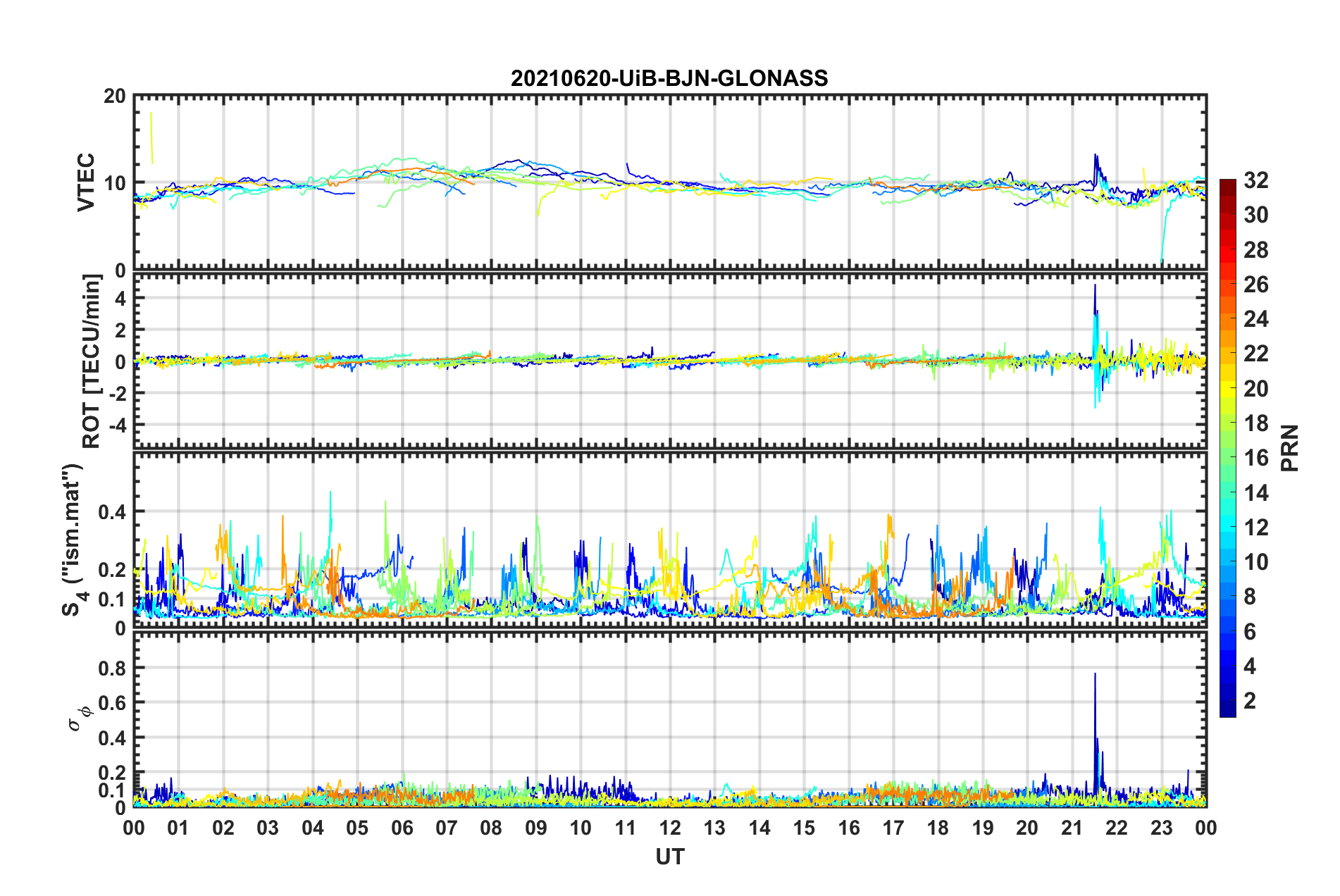Click x-axis hour tick label 11
This screenshot has height=896, width=1340.
pos(626,828)
